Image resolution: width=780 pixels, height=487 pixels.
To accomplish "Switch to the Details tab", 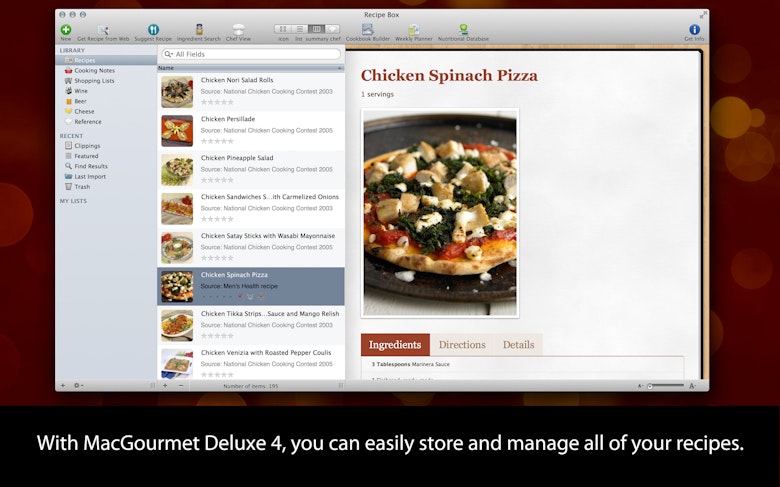I will point(518,345).
